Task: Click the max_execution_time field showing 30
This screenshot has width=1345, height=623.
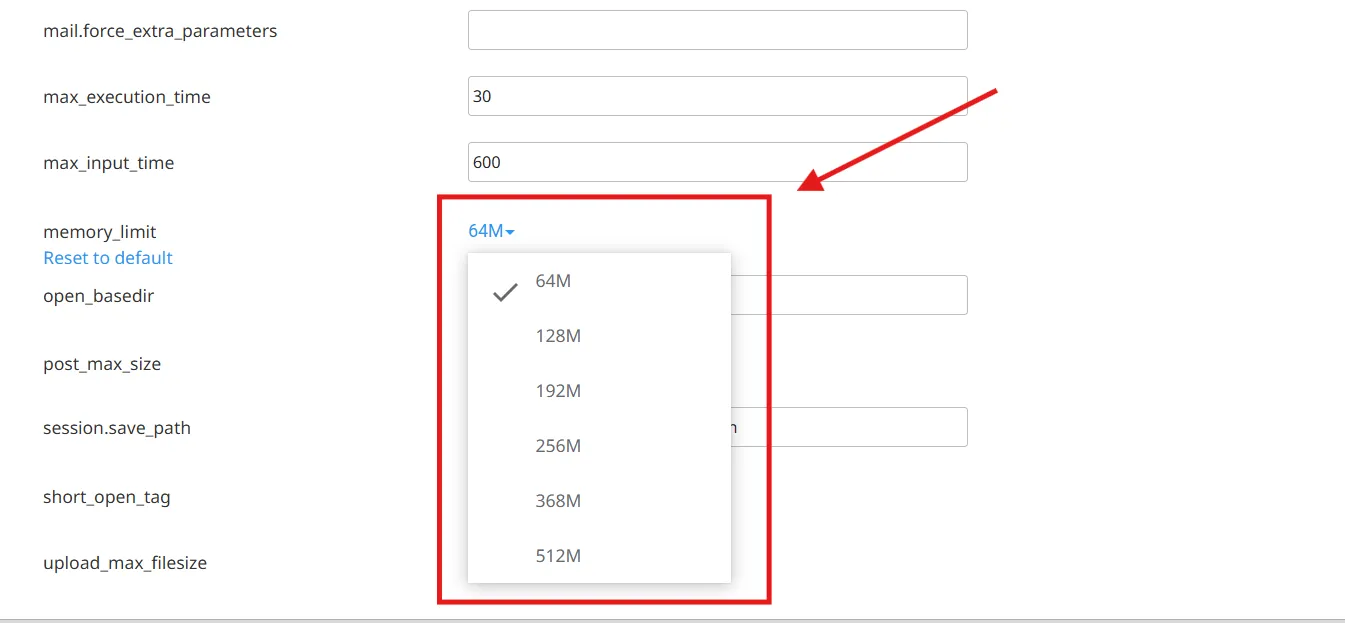Action: point(717,96)
